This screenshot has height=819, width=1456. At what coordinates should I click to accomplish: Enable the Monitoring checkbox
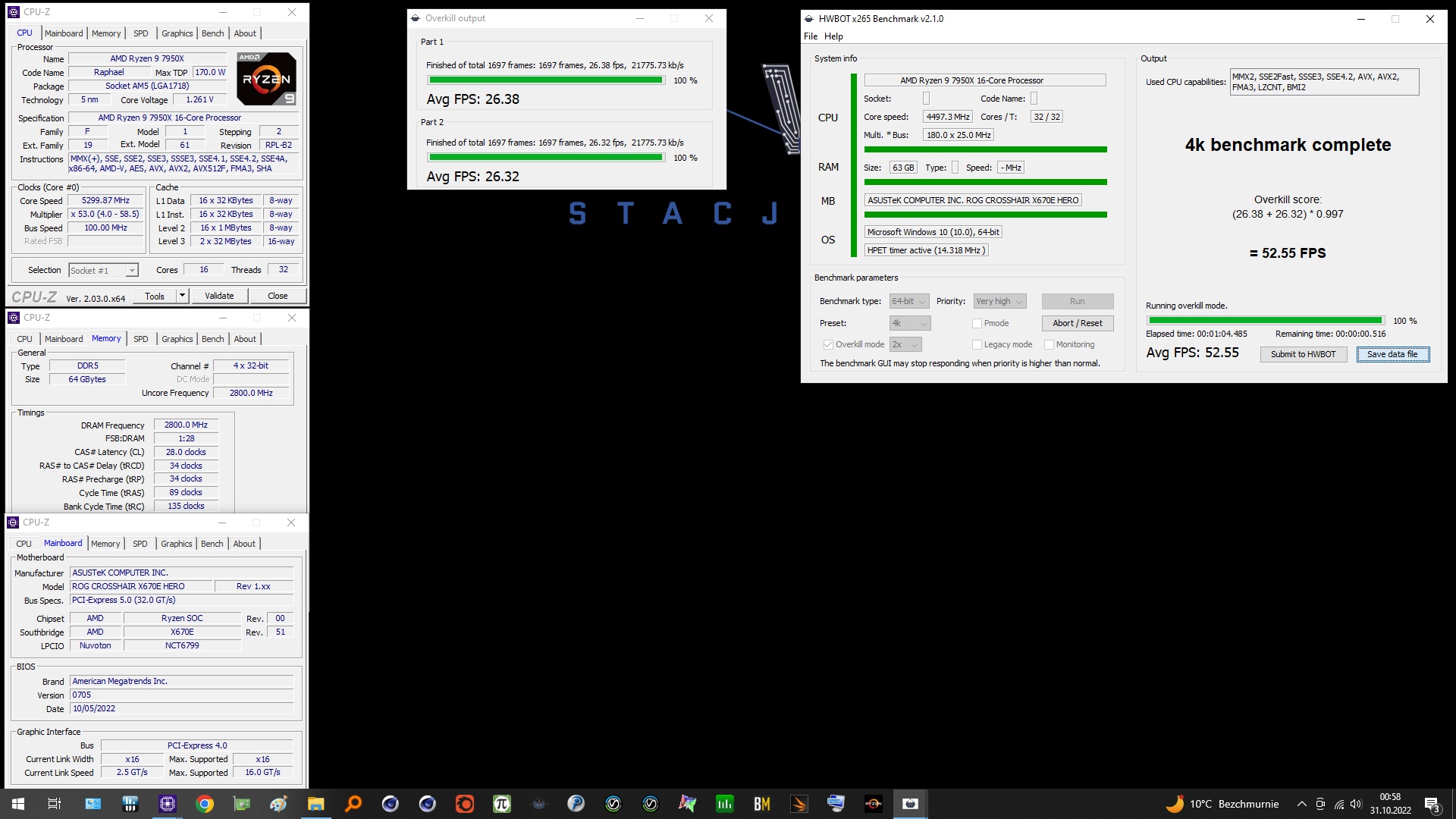click(1049, 344)
